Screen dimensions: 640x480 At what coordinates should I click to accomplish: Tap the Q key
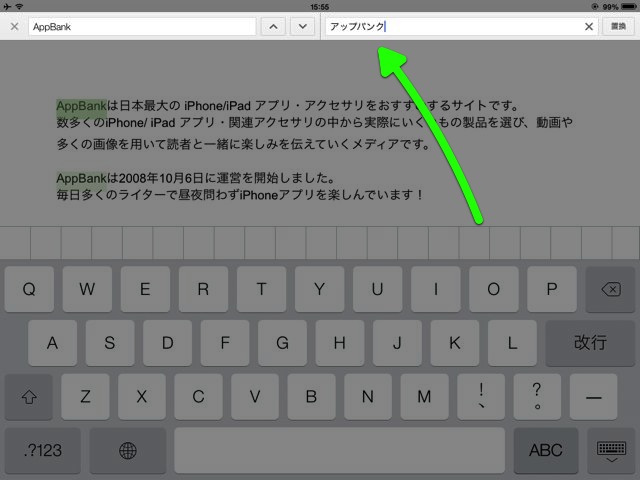[29, 289]
